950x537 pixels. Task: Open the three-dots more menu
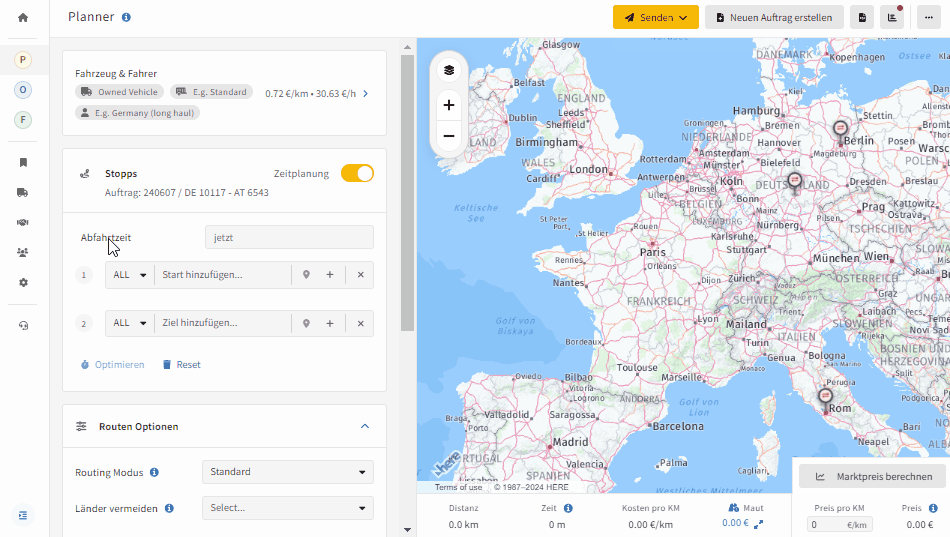pos(929,18)
